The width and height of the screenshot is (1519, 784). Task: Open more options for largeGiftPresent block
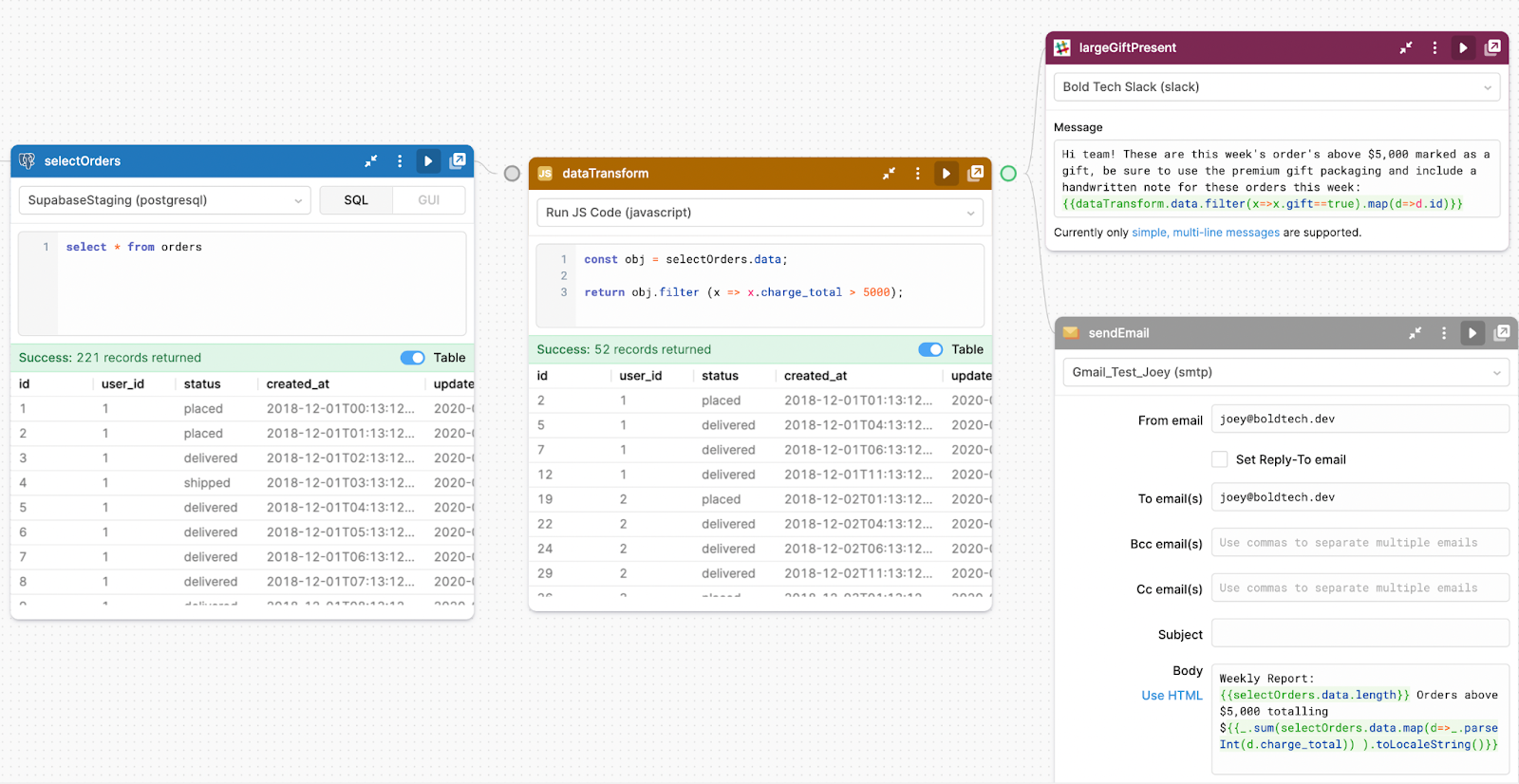coord(1435,47)
